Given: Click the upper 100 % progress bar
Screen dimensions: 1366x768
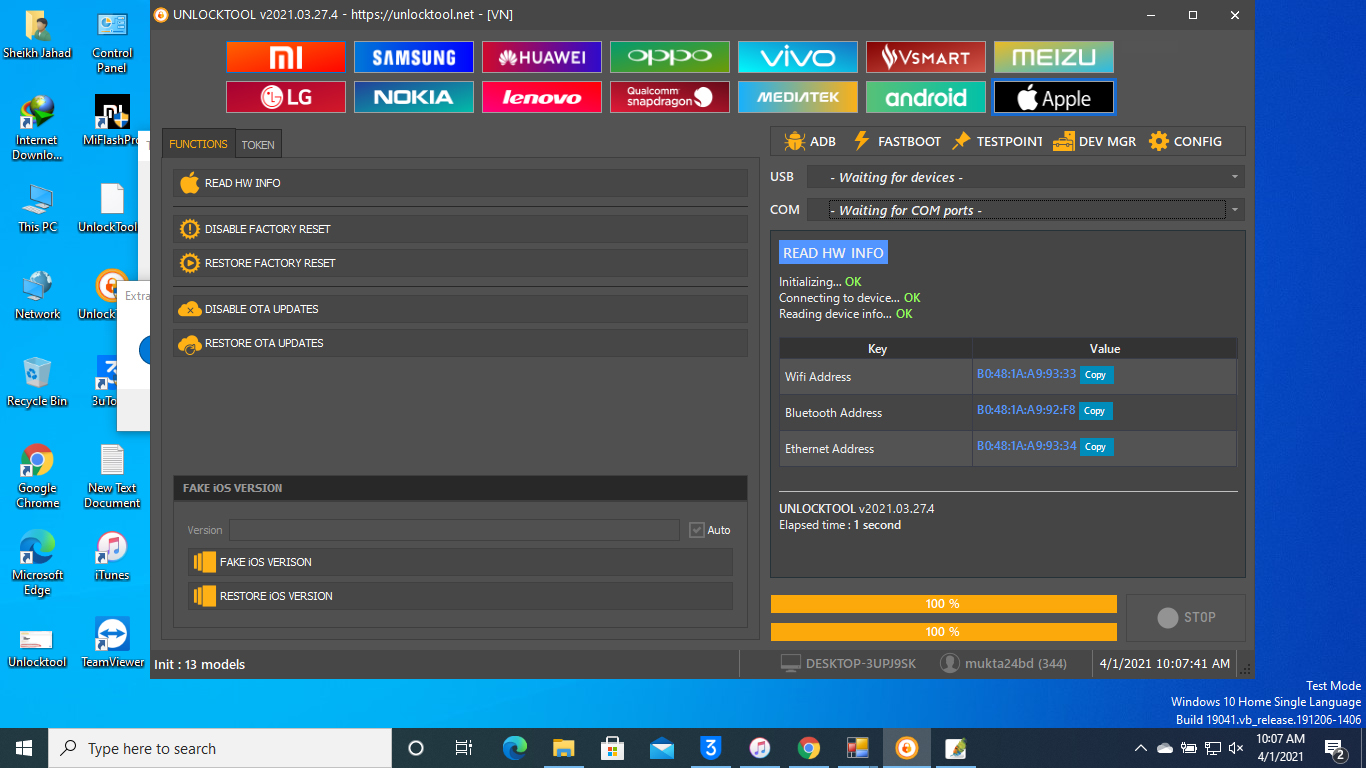Looking at the screenshot, I should (x=943, y=604).
